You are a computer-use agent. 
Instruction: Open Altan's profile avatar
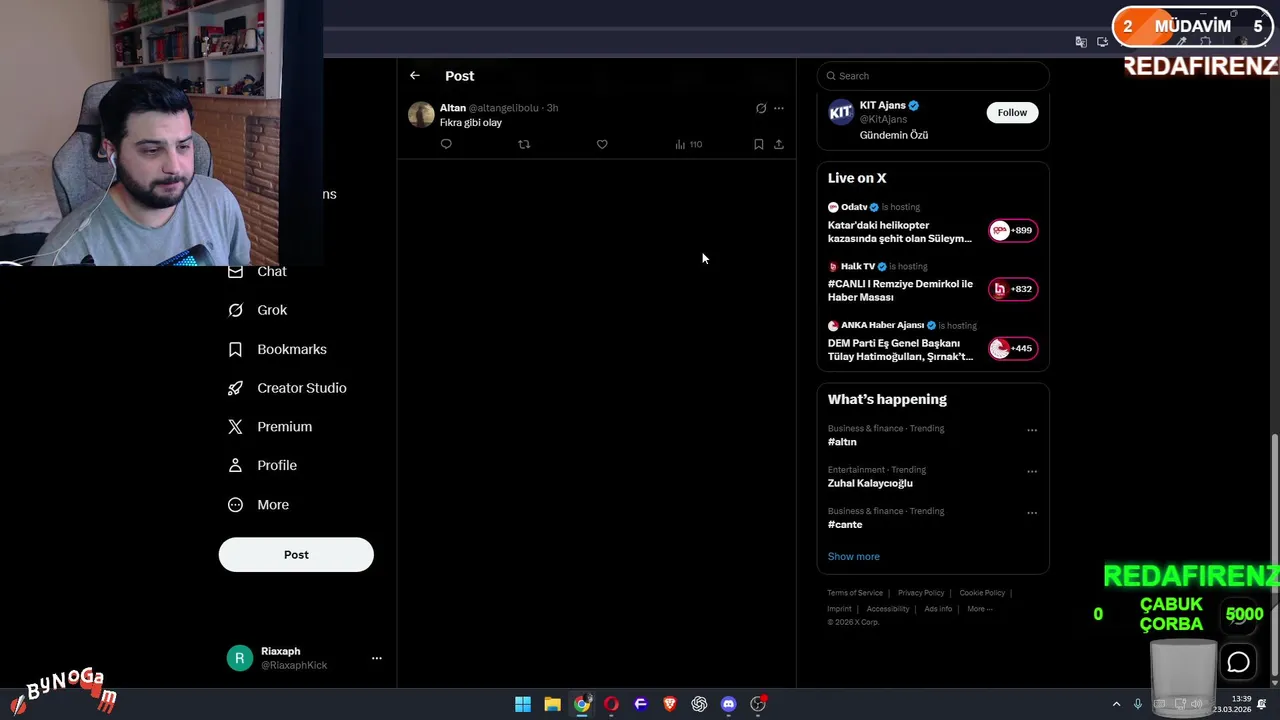[421, 114]
